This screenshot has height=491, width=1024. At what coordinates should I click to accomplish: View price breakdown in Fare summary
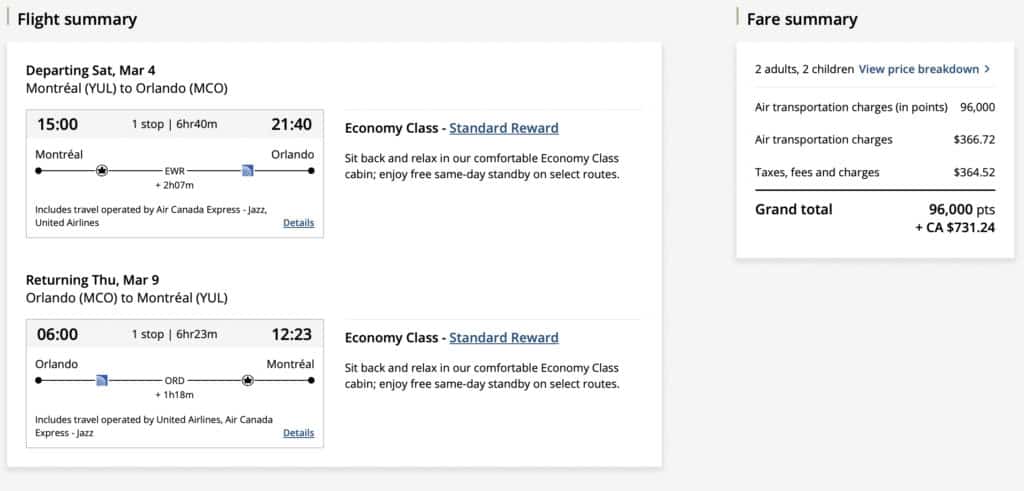[x=918, y=69]
